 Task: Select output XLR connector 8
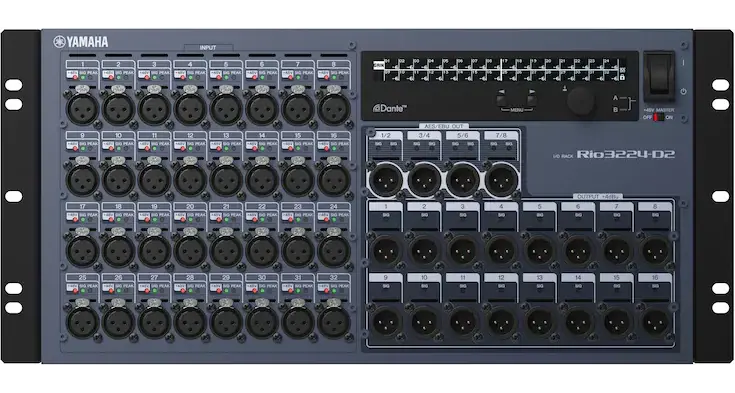coord(655,251)
